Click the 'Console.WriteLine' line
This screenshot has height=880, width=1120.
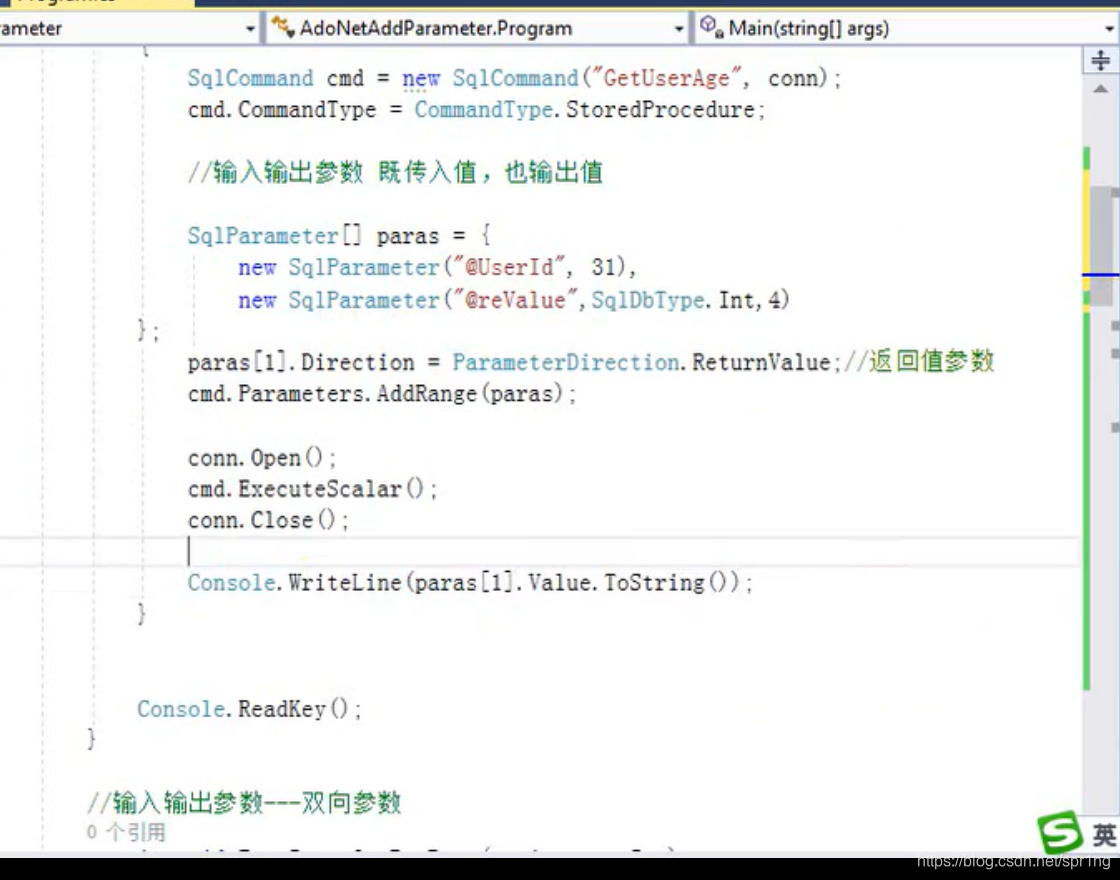[470, 583]
